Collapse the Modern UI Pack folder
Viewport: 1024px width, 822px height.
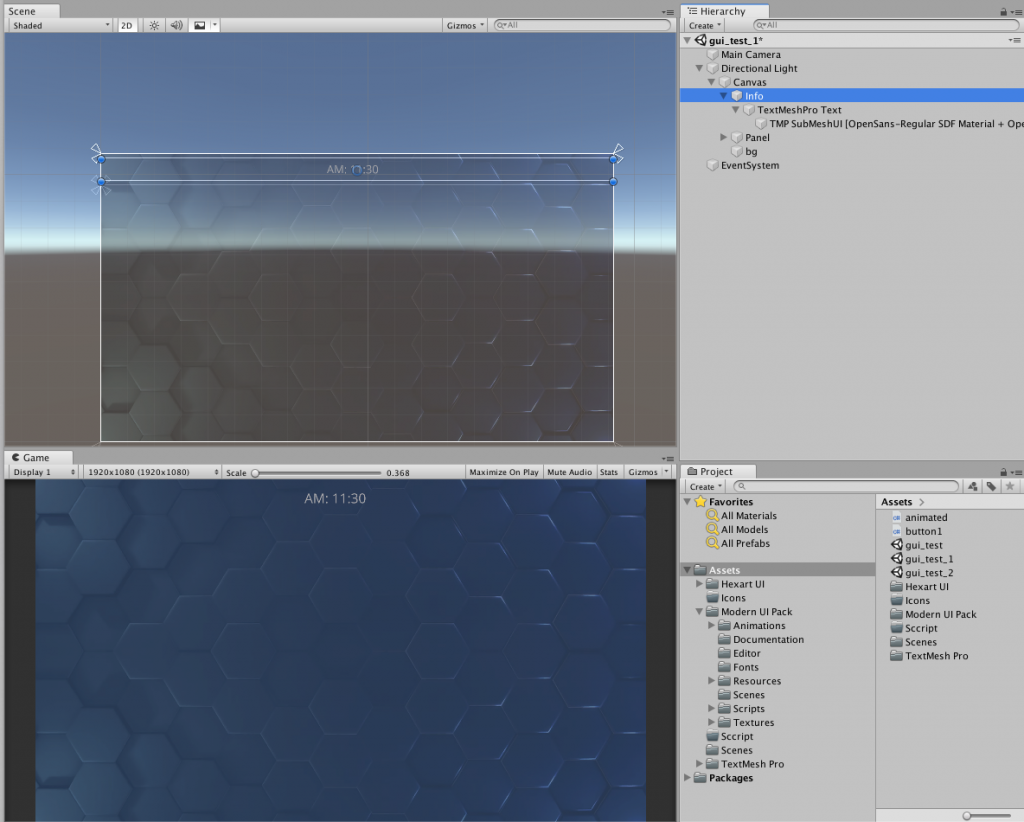pos(700,612)
